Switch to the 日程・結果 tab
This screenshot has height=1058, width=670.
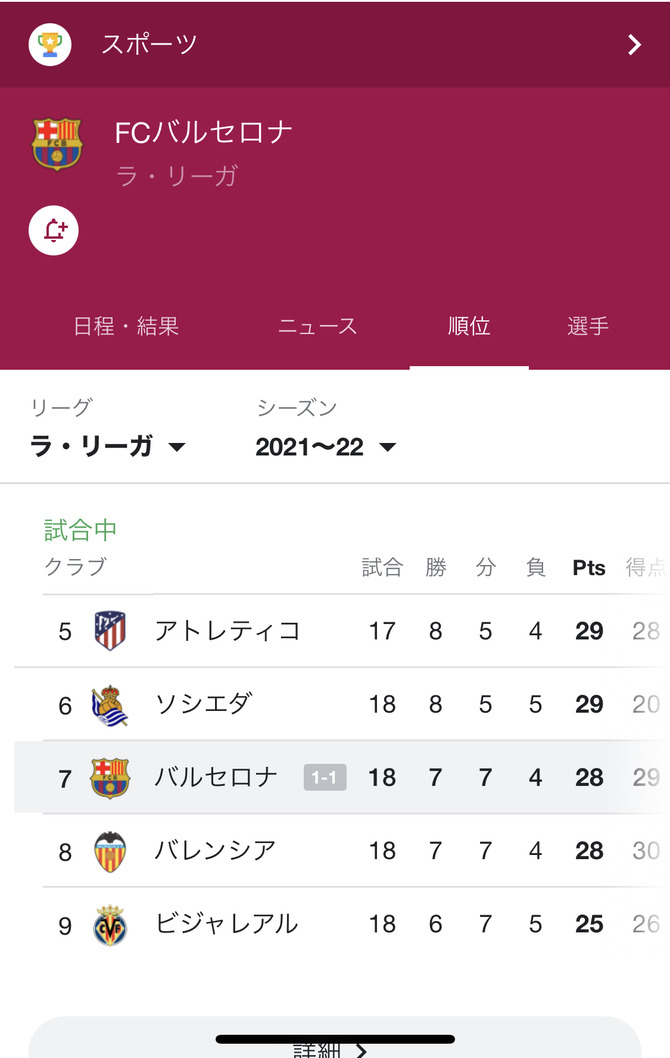pyautogui.click(x=126, y=327)
